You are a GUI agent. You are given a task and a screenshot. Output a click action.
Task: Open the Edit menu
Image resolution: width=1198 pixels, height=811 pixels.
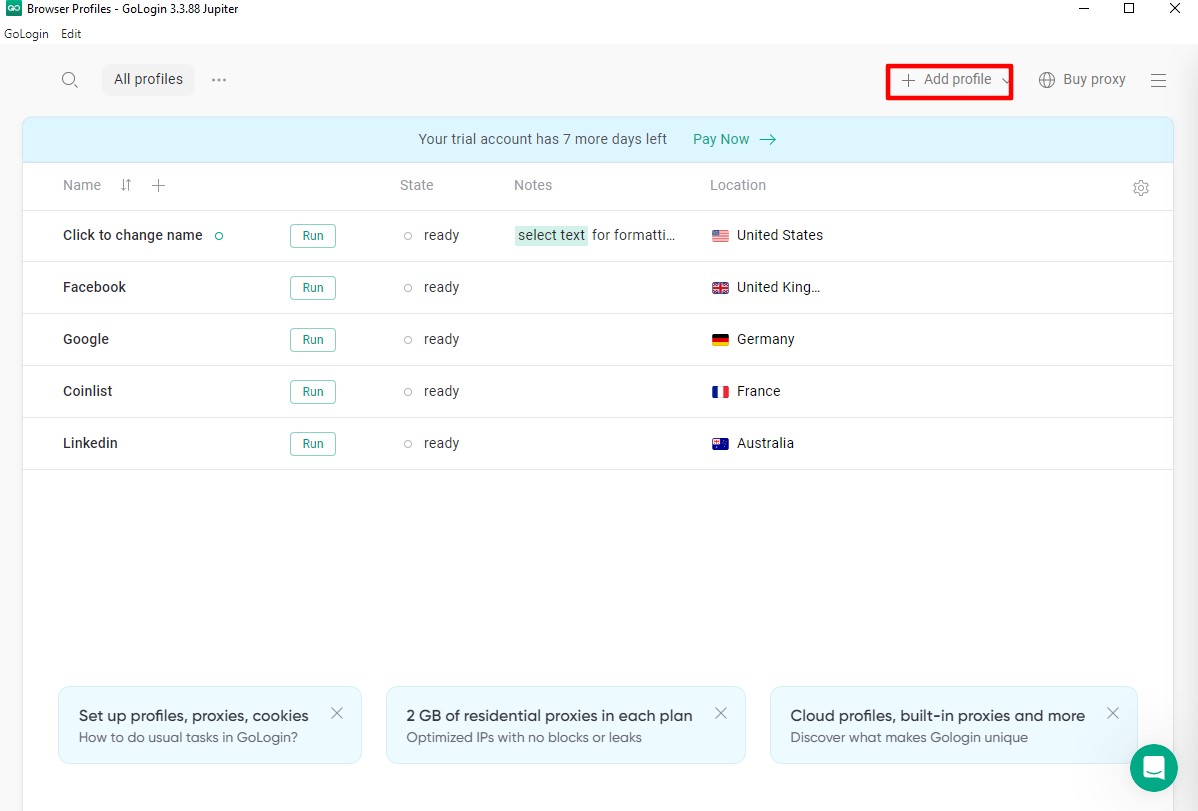(x=71, y=33)
